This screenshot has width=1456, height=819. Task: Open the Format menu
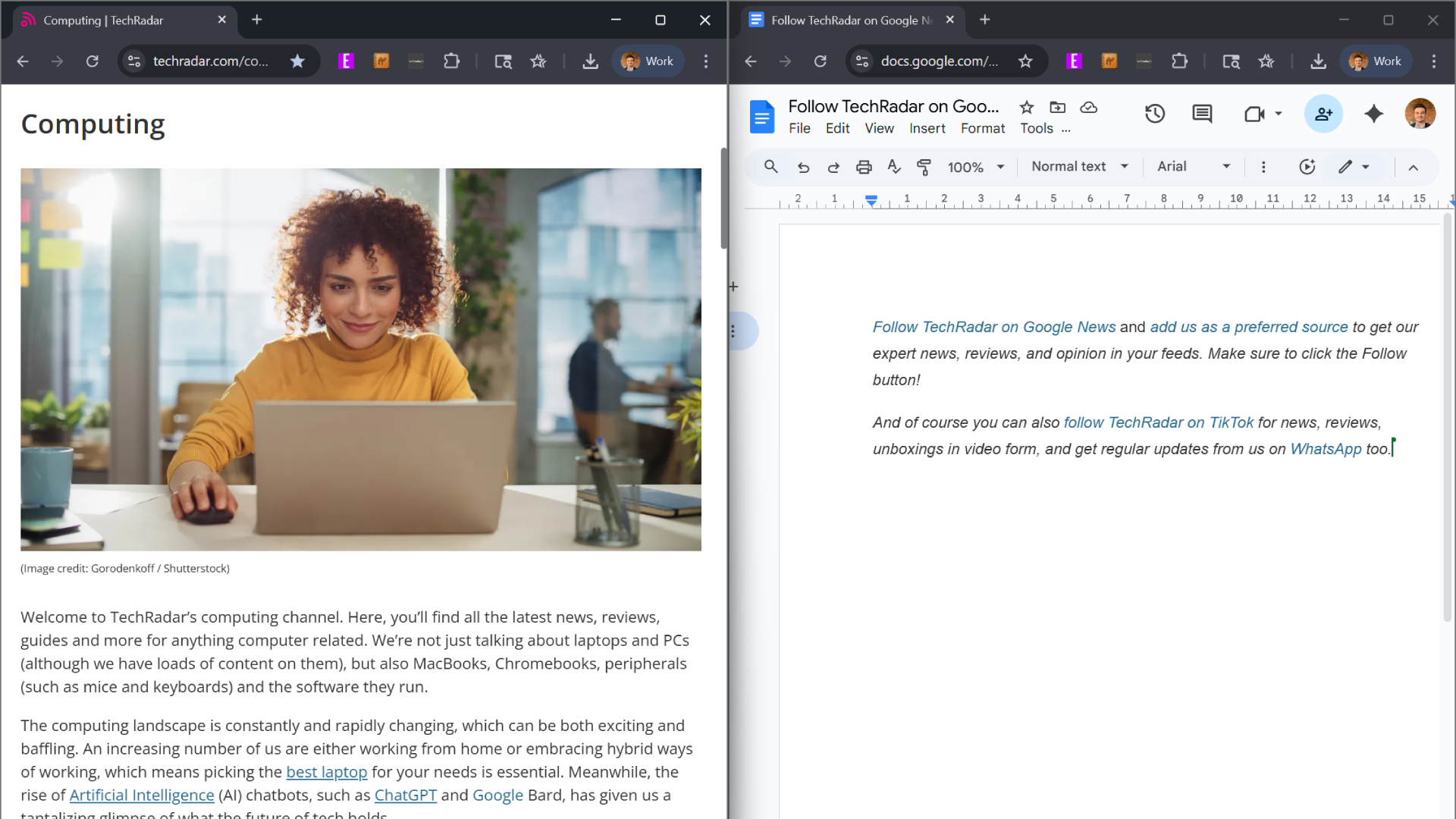coord(982,128)
